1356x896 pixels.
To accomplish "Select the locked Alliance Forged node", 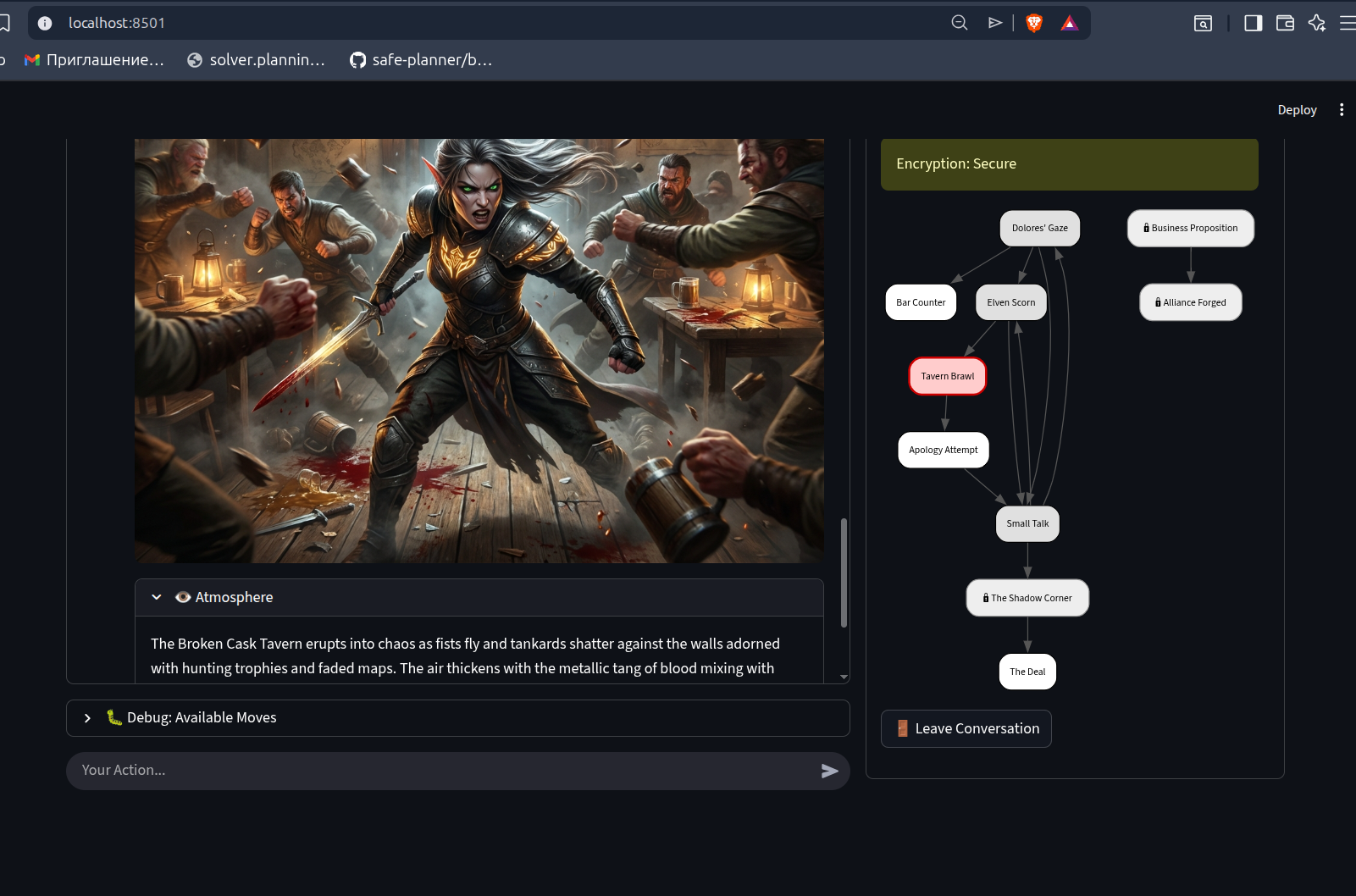I will [x=1191, y=302].
